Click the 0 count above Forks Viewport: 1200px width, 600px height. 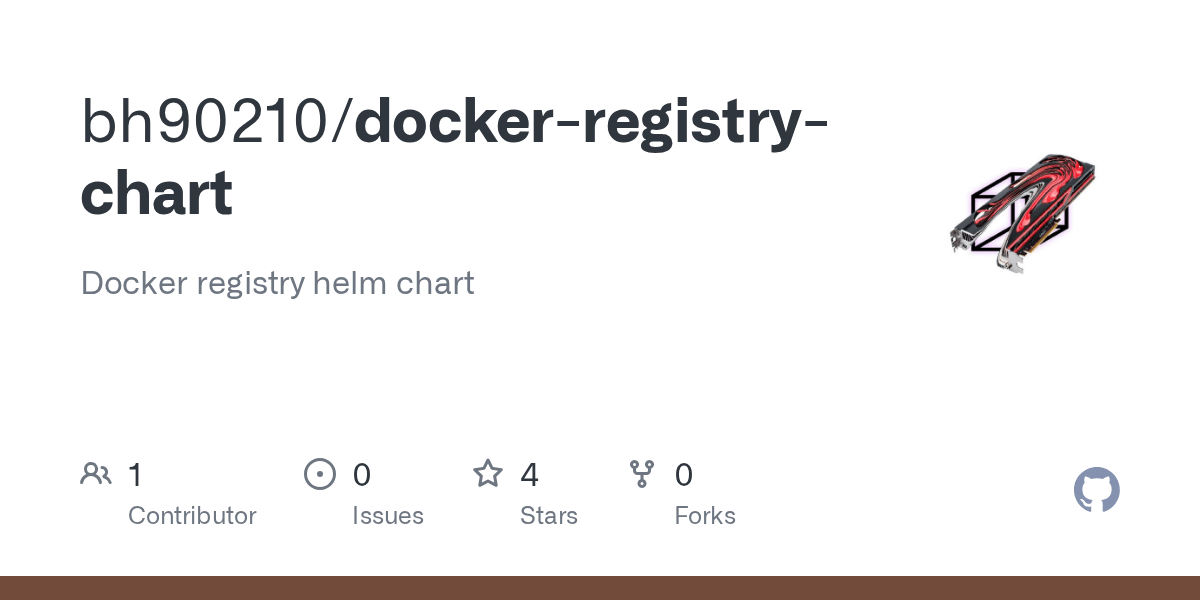(x=684, y=475)
